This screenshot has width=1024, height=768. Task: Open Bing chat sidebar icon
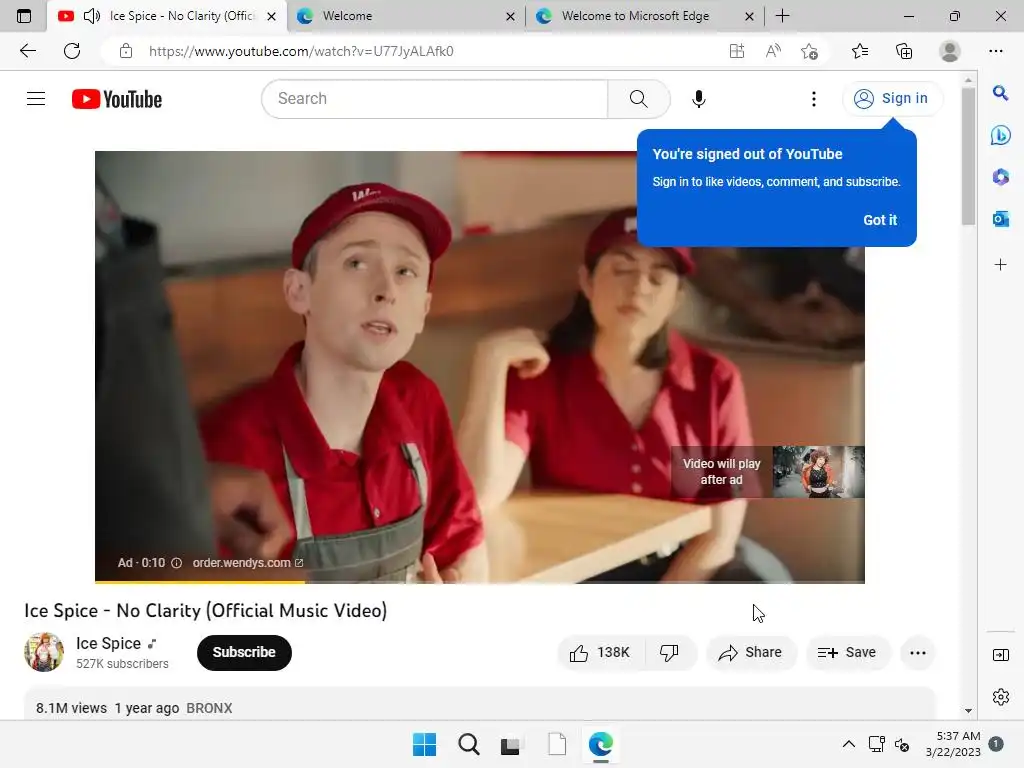1000,135
